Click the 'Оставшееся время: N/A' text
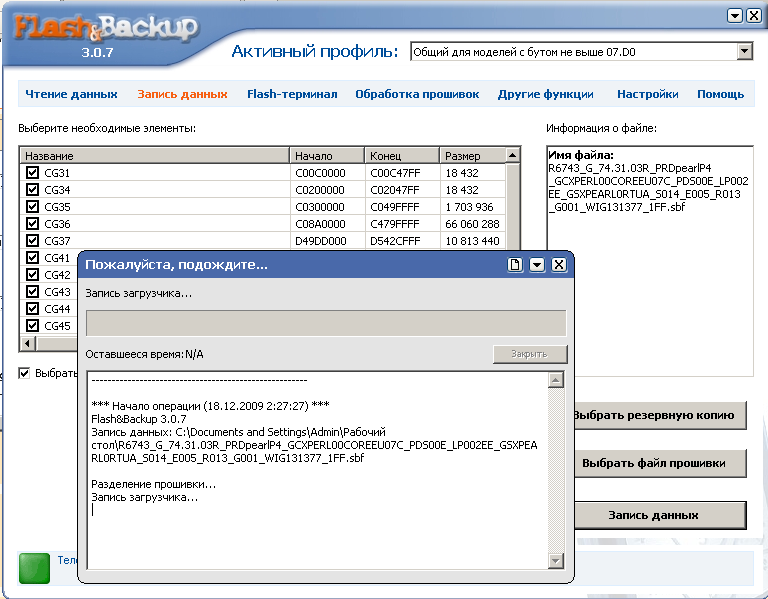768x599 pixels. (144, 354)
